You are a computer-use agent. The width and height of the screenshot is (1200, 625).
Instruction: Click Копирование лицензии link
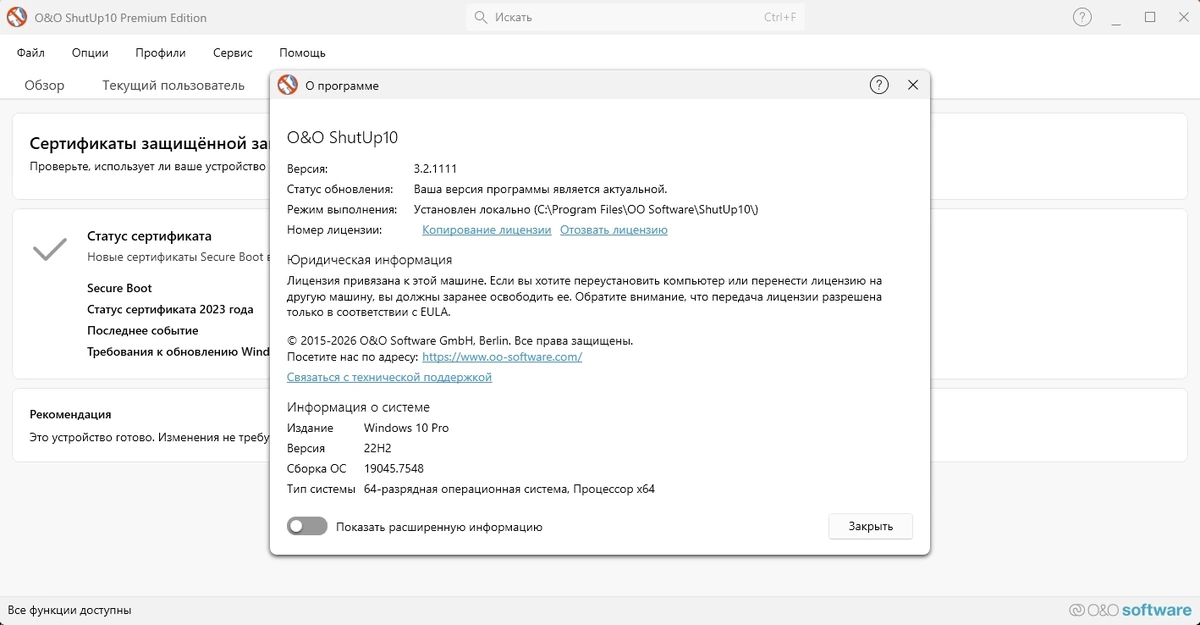point(486,230)
